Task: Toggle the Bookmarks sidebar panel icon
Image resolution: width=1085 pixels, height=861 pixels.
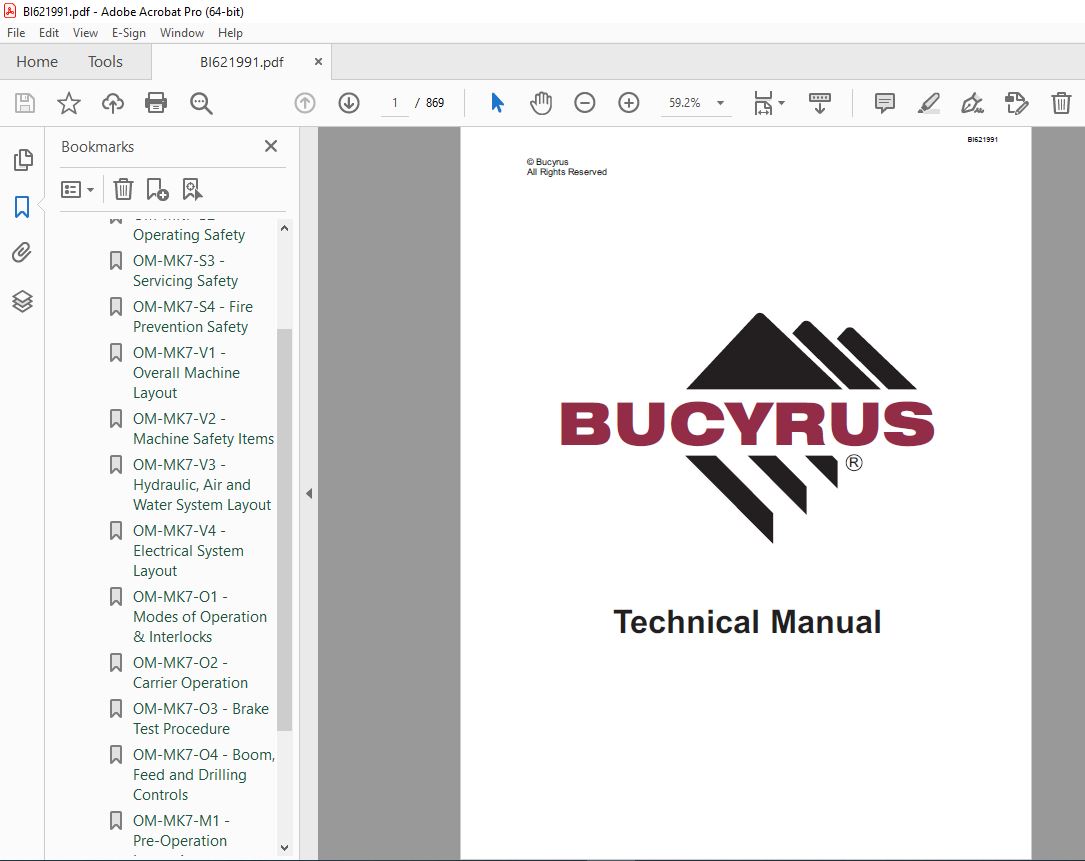Action: pos(22,206)
